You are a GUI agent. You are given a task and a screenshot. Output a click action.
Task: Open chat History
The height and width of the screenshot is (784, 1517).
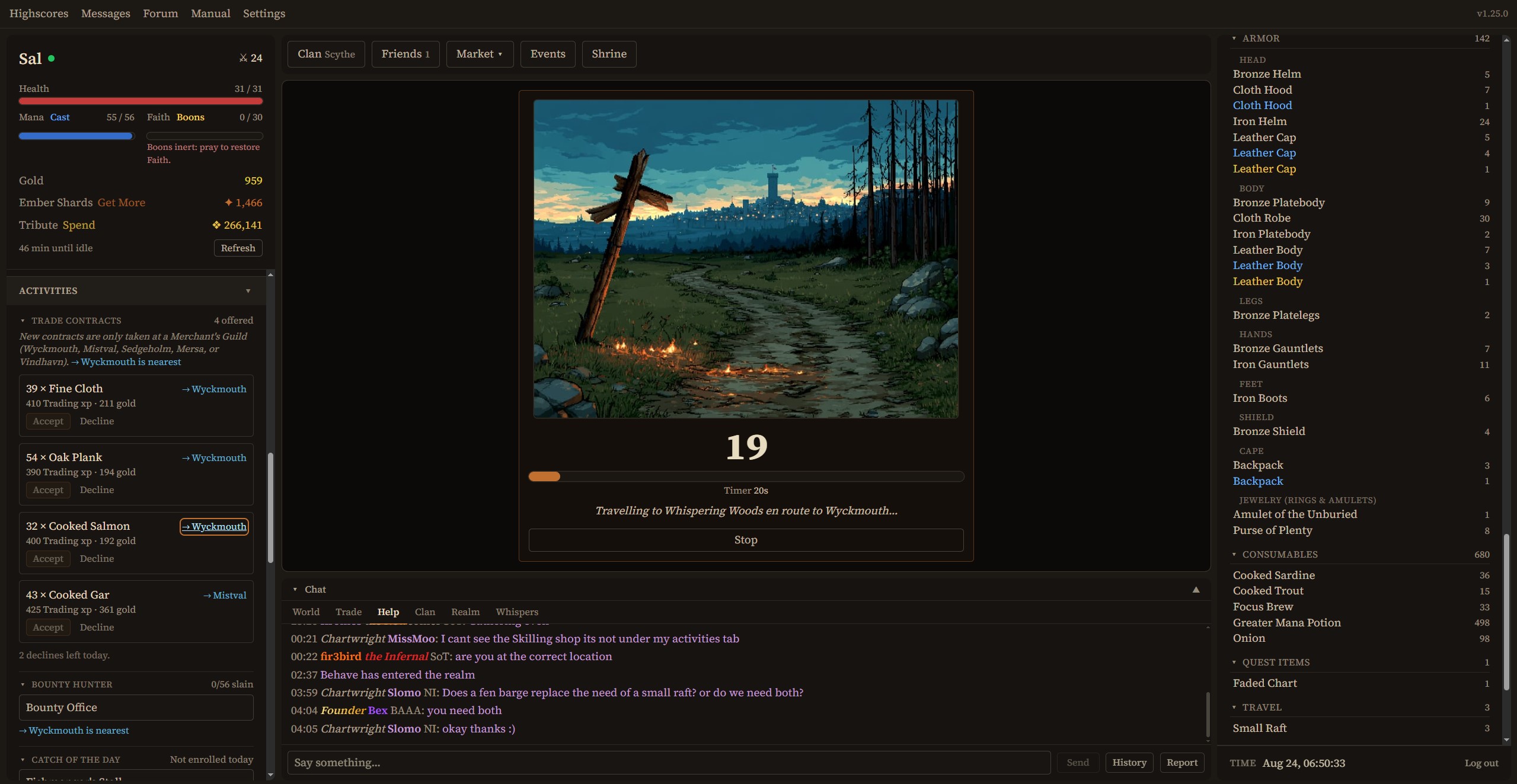[1129, 763]
